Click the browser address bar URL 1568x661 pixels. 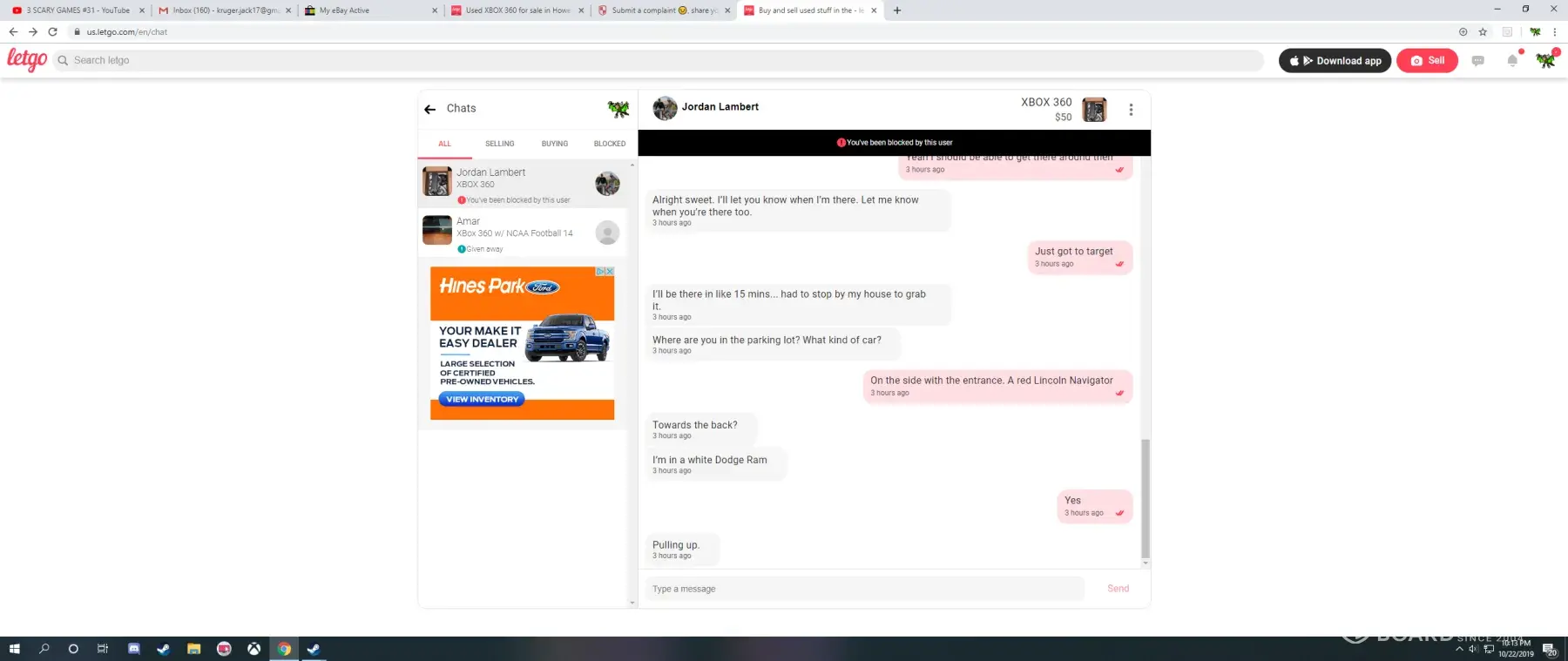[x=127, y=32]
